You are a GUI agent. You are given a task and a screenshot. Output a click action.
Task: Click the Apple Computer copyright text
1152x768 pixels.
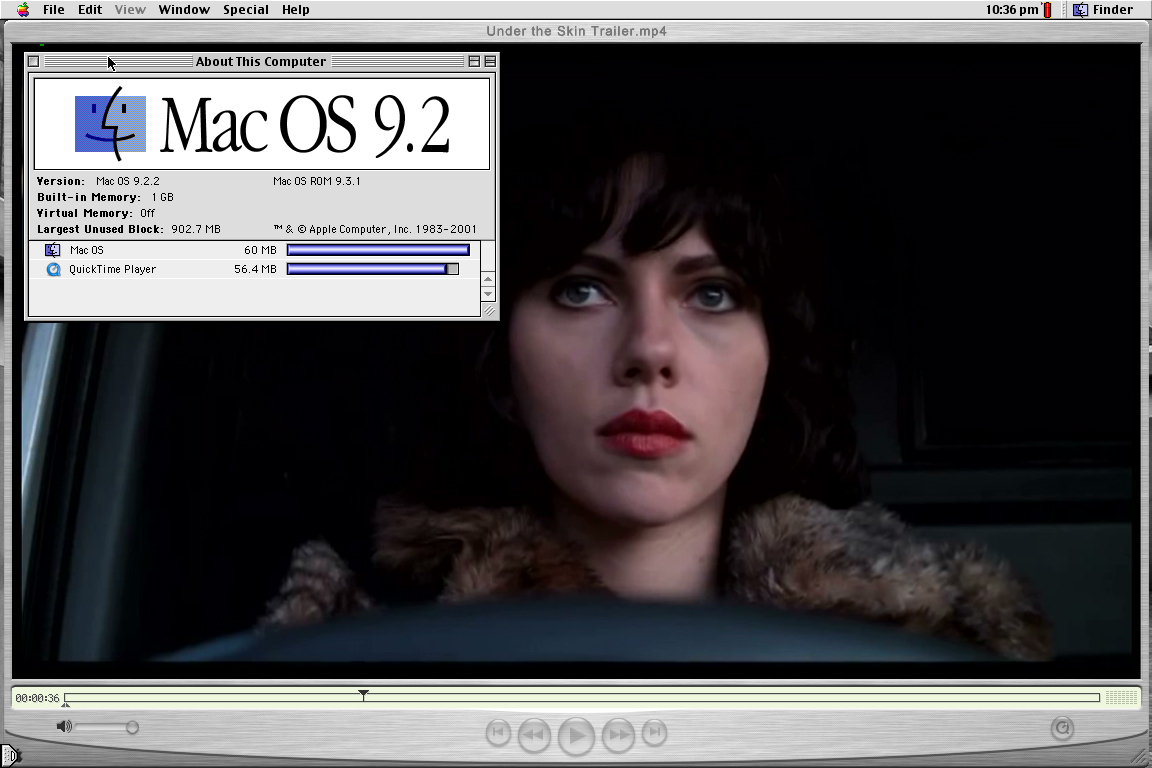pyautogui.click(x=375, y=229)
